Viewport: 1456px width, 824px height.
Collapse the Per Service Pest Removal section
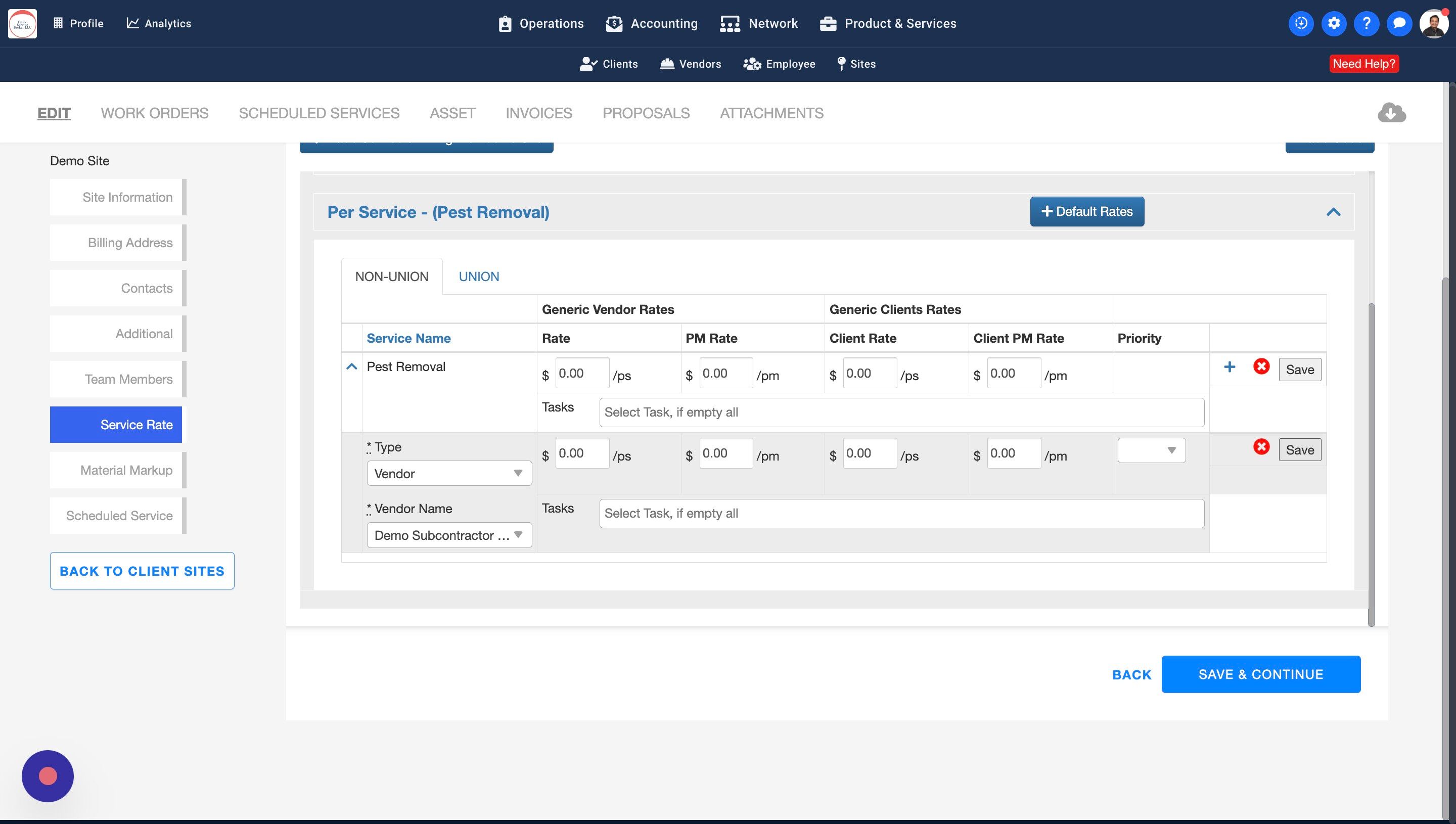(1333, 212)
